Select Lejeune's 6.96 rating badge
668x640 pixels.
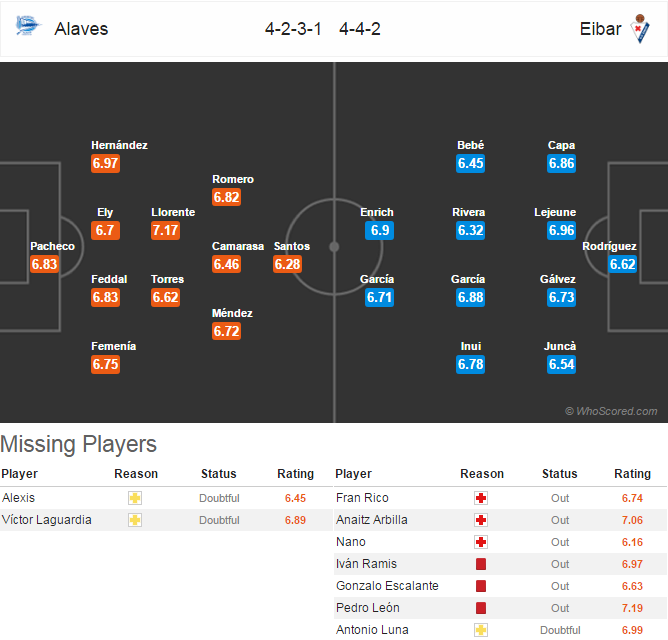pos(561,231)
